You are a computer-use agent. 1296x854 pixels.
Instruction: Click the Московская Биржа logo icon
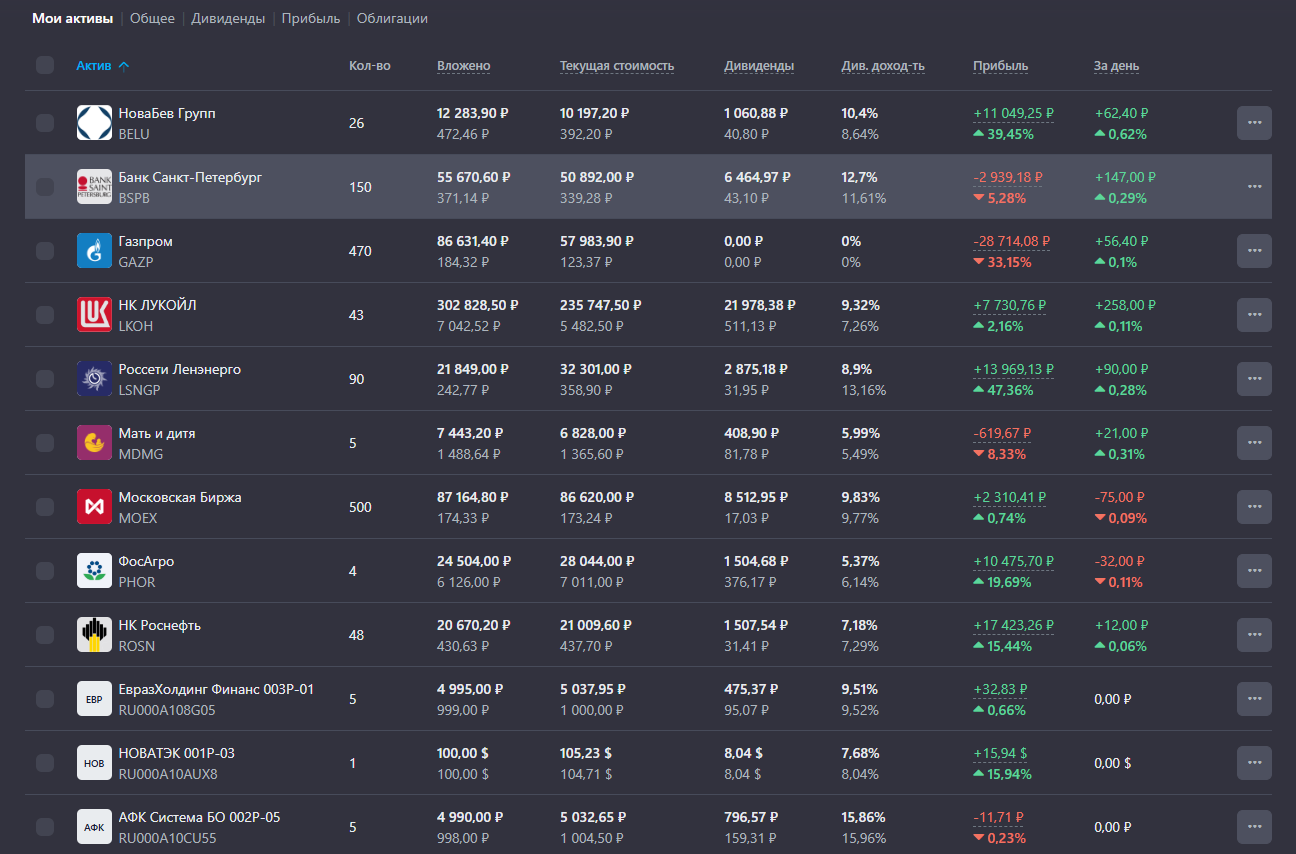tap(94, 507)
